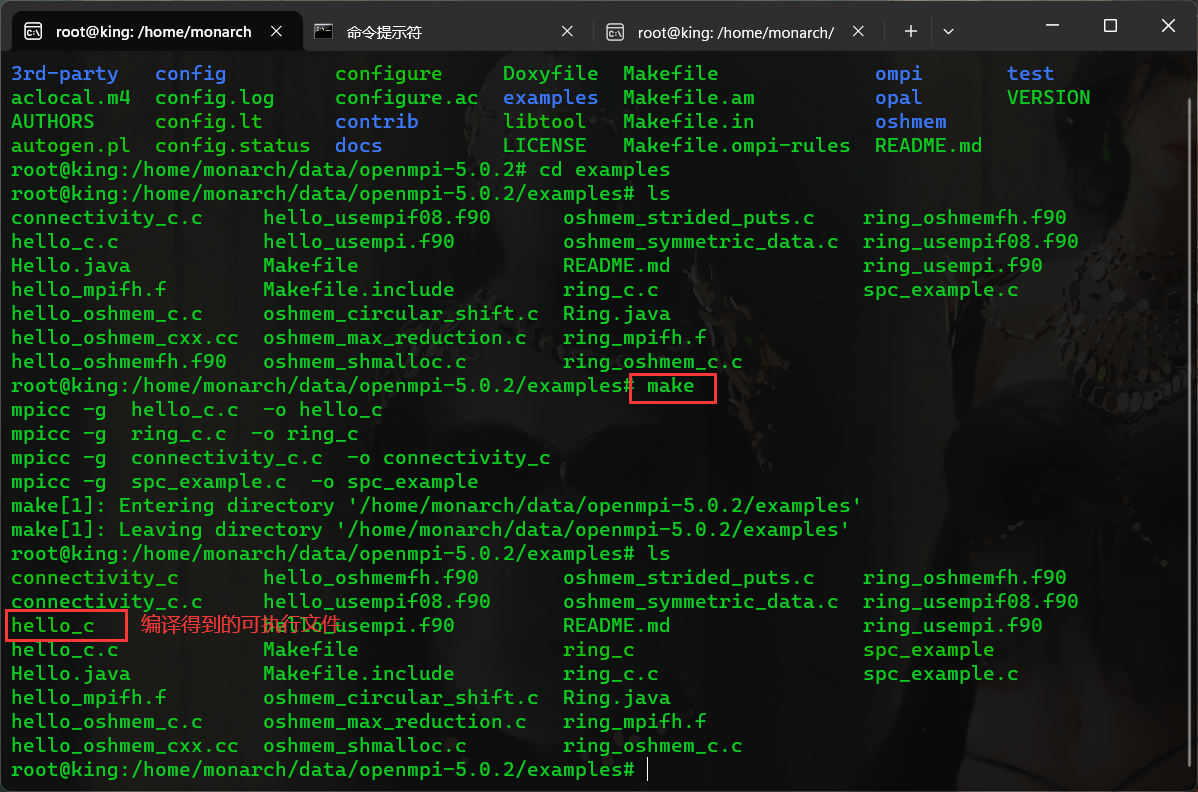Click the 'mpicc -g connectivity_c.c' output line

point(280,458)
